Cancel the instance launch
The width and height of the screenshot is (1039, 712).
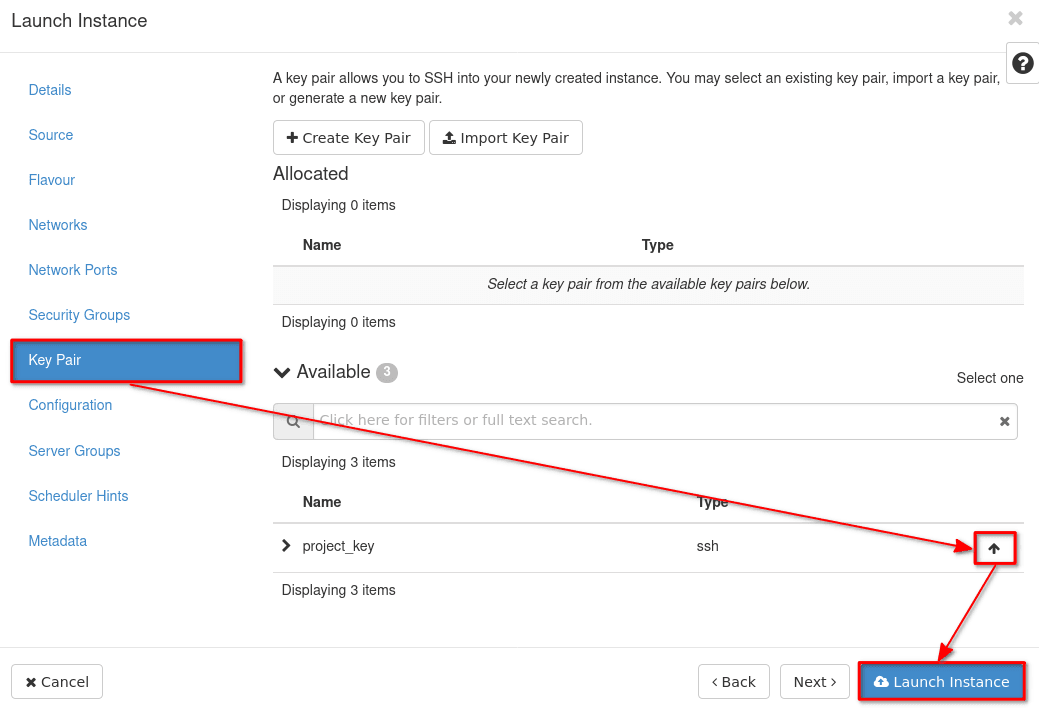point(57,682)
